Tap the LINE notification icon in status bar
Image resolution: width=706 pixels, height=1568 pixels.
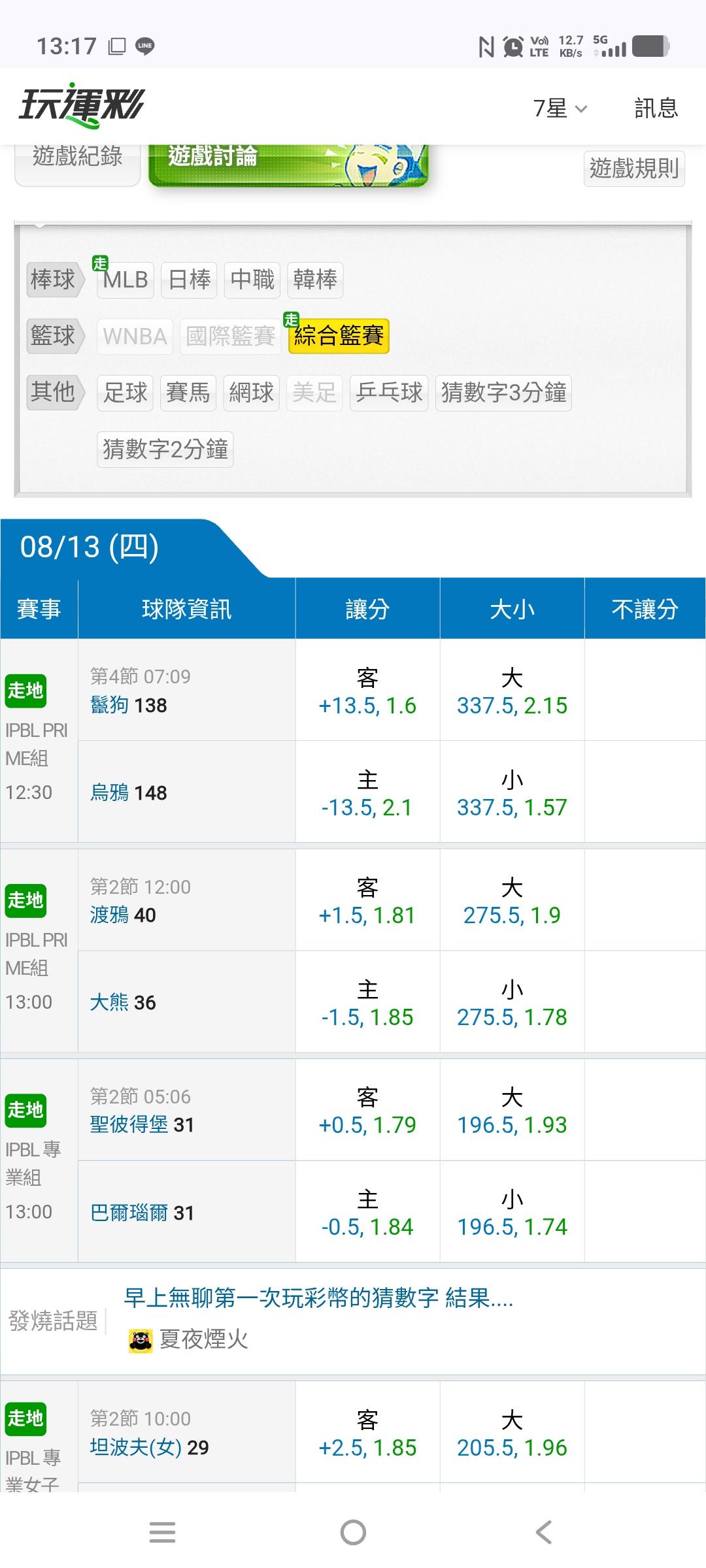(144, 46)
